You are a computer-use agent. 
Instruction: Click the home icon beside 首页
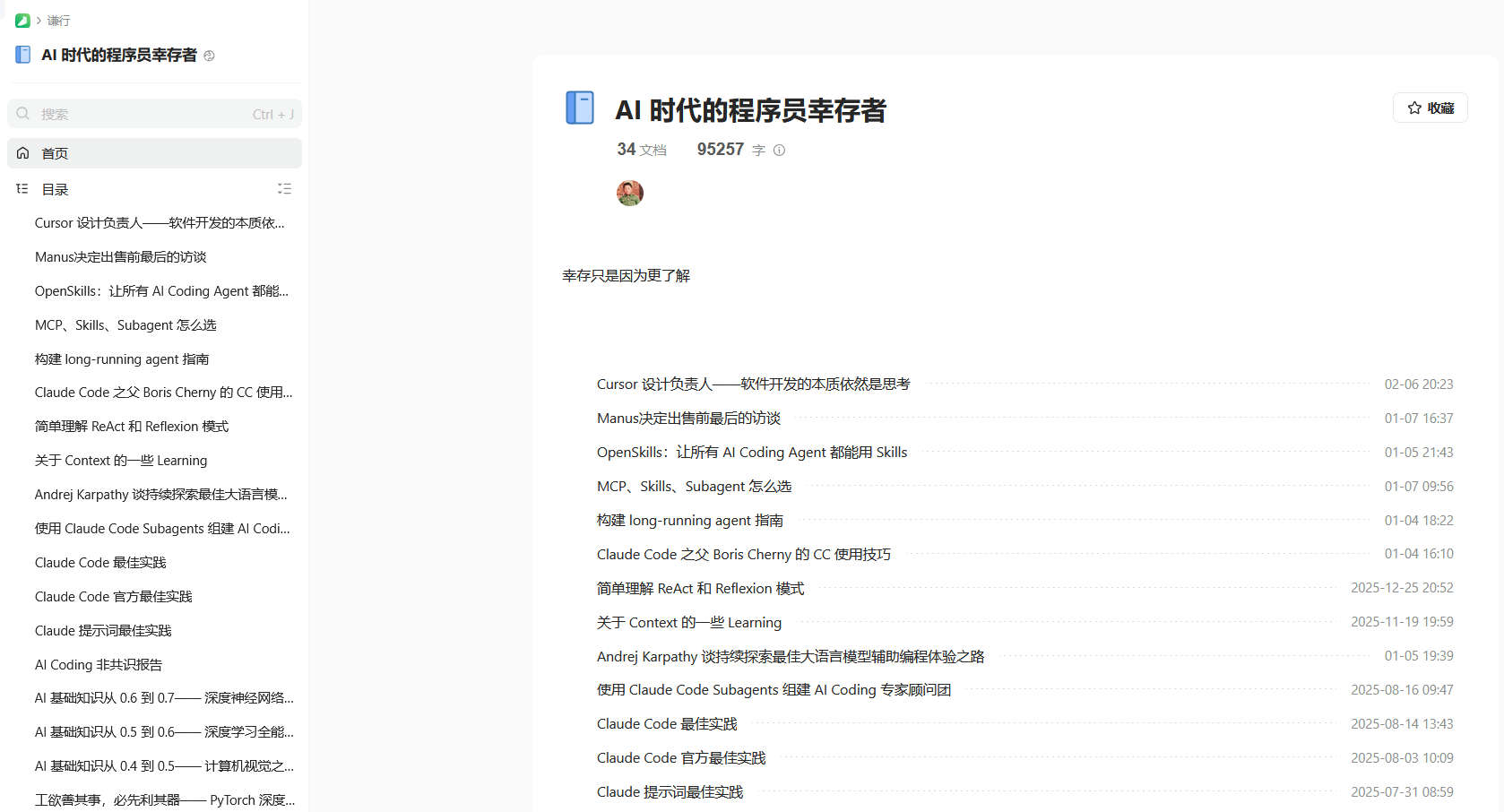pyautogui.click(x=23, y=153)
